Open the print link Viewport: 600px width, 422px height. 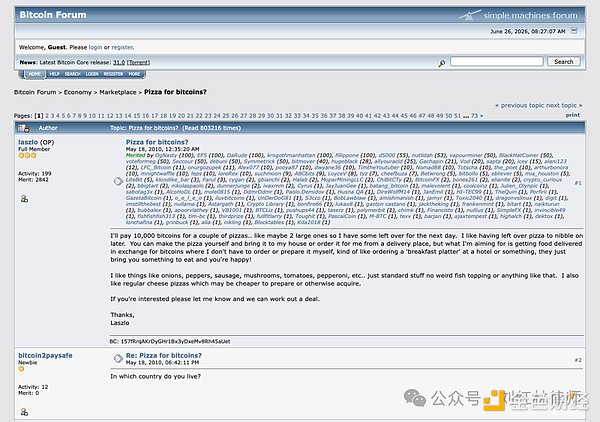coord(573,115)
